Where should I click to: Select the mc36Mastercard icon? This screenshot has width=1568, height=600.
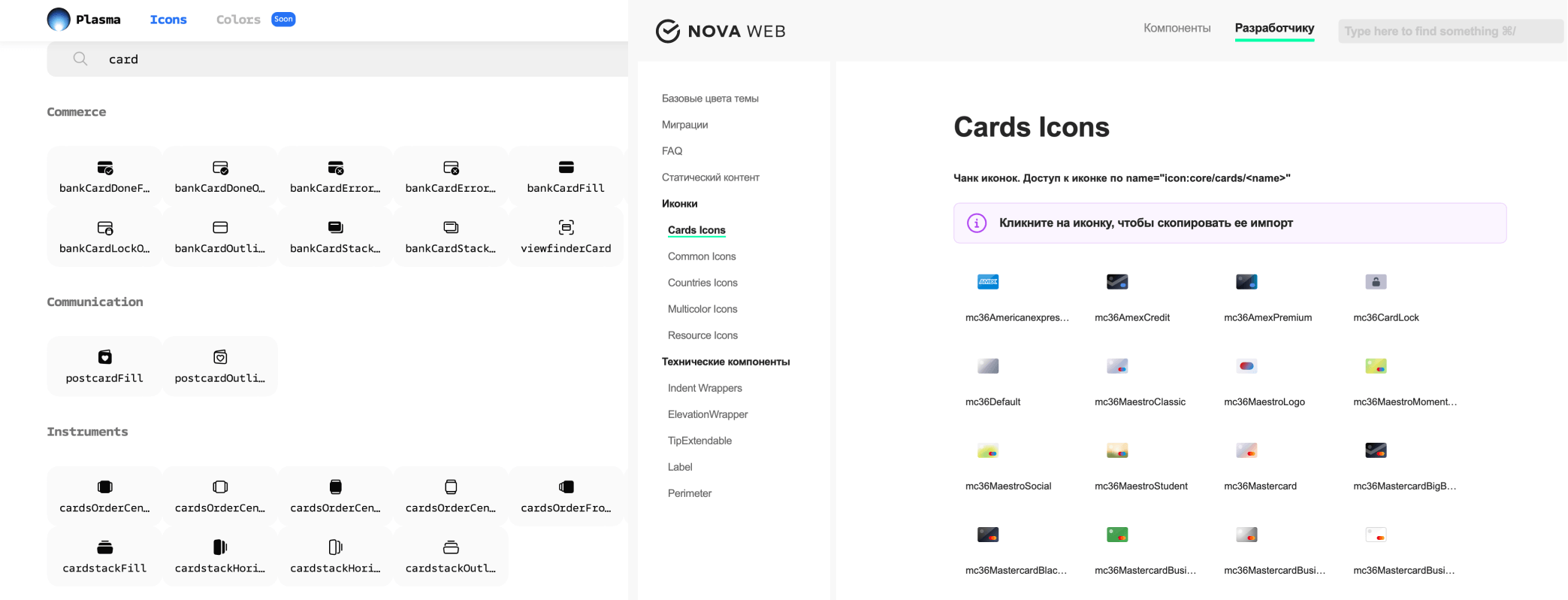click(x=1246, y=450)
